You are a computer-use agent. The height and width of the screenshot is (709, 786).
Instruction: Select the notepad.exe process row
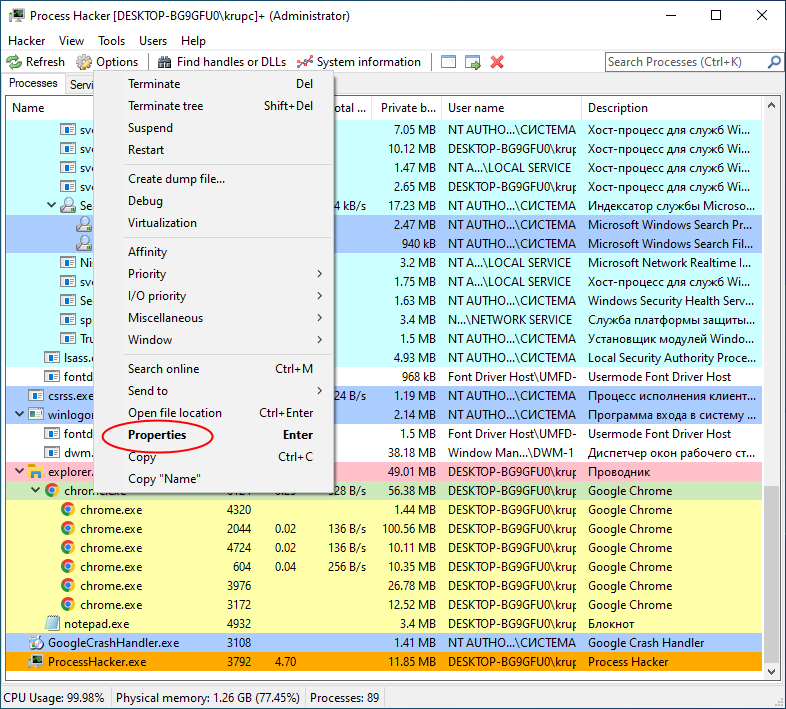384,623
